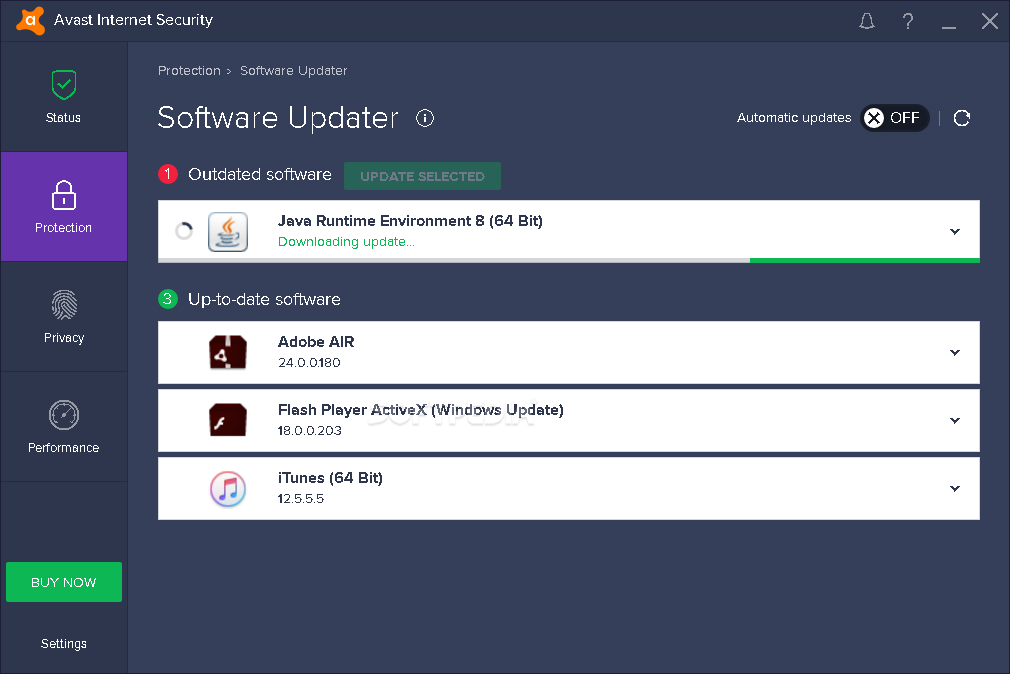1010x674 pixels.
Task: Click the green up-to-date count badge
Action: (x=168, y=299)
